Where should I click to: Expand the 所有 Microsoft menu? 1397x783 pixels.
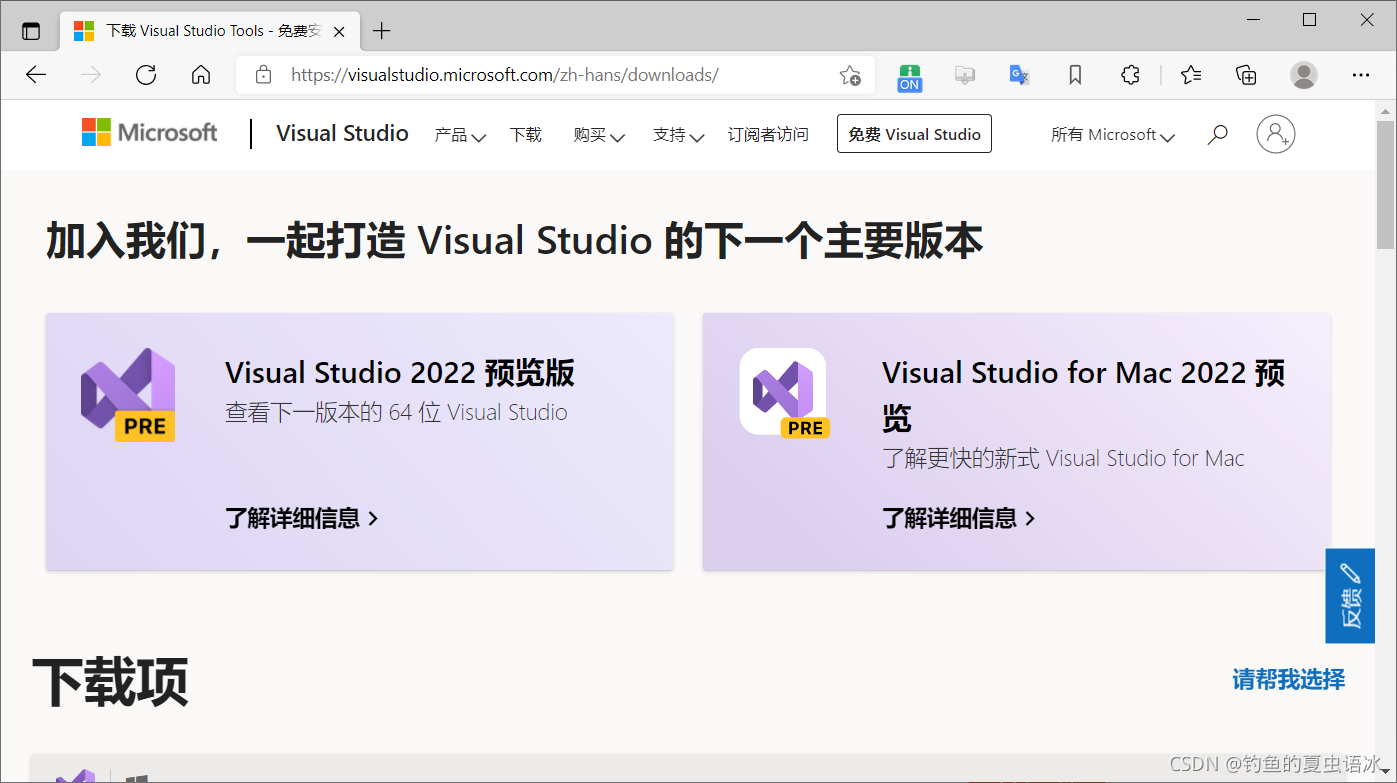coord(1113,135)
